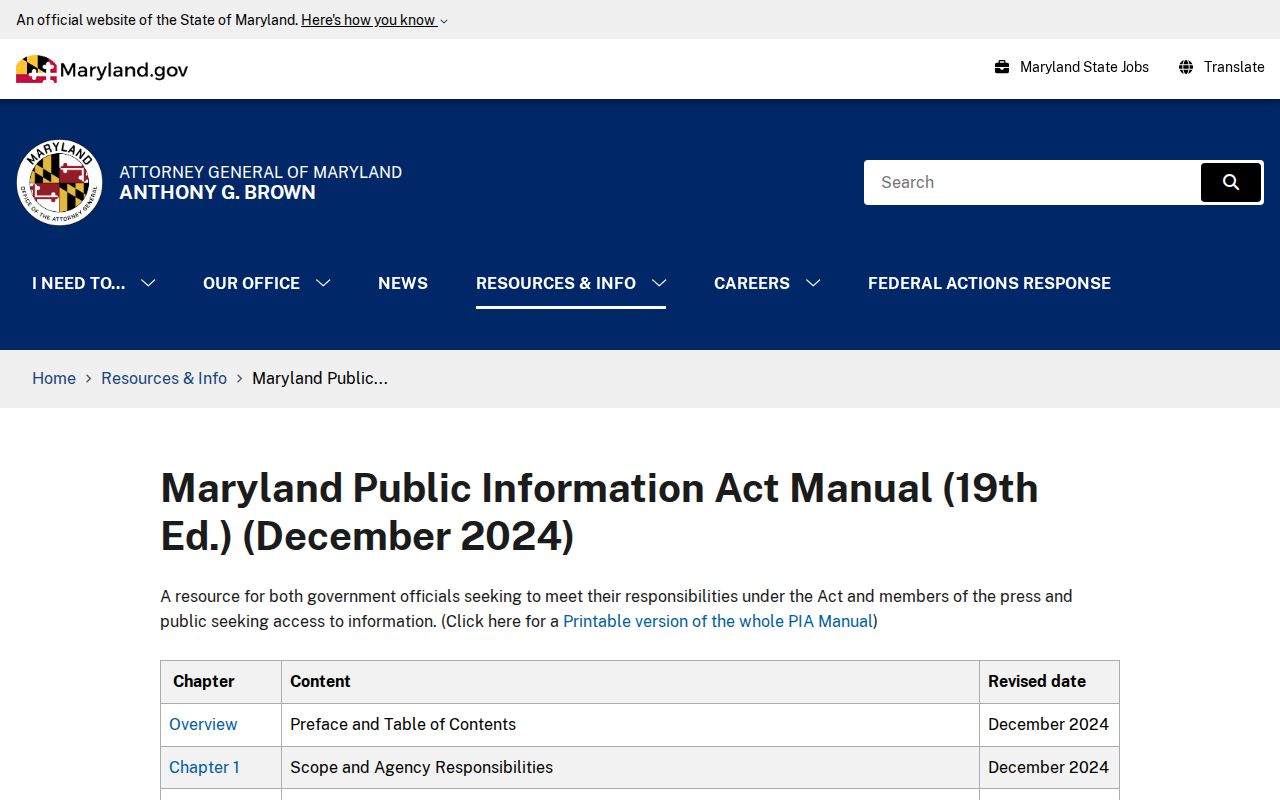Viewport: 1280px width, 800px height.
Task: Expand chevron next to I NEED TO...
Action: [148, 283]
